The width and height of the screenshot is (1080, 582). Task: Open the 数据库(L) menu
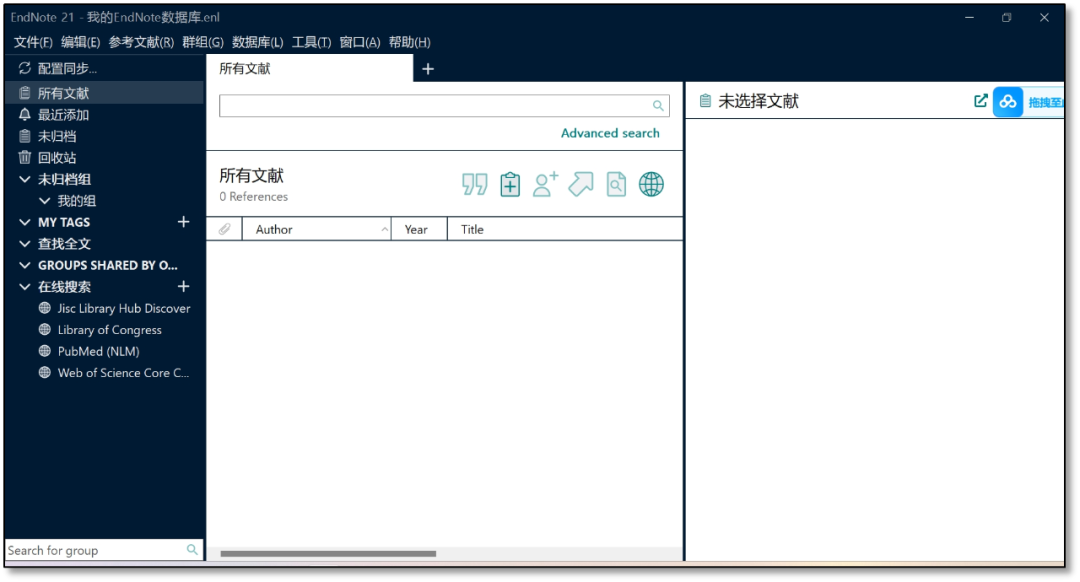(258, 42)
